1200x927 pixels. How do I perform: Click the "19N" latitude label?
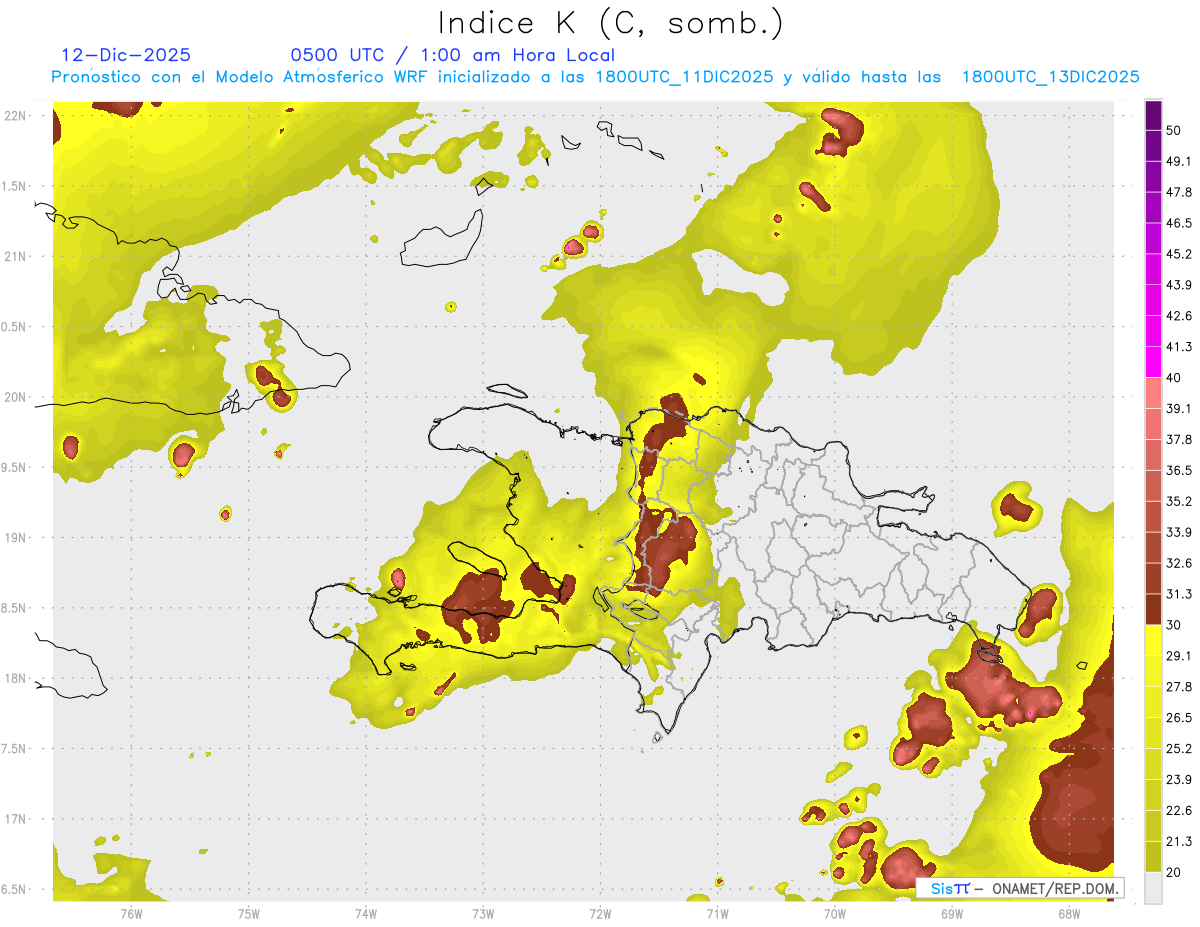(16, 537)
